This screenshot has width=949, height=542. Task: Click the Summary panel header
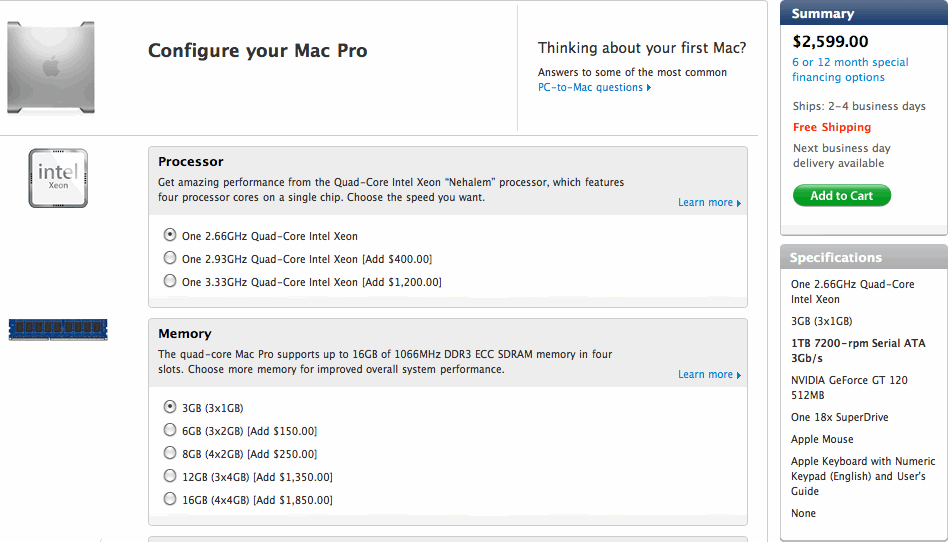[864, 13]
